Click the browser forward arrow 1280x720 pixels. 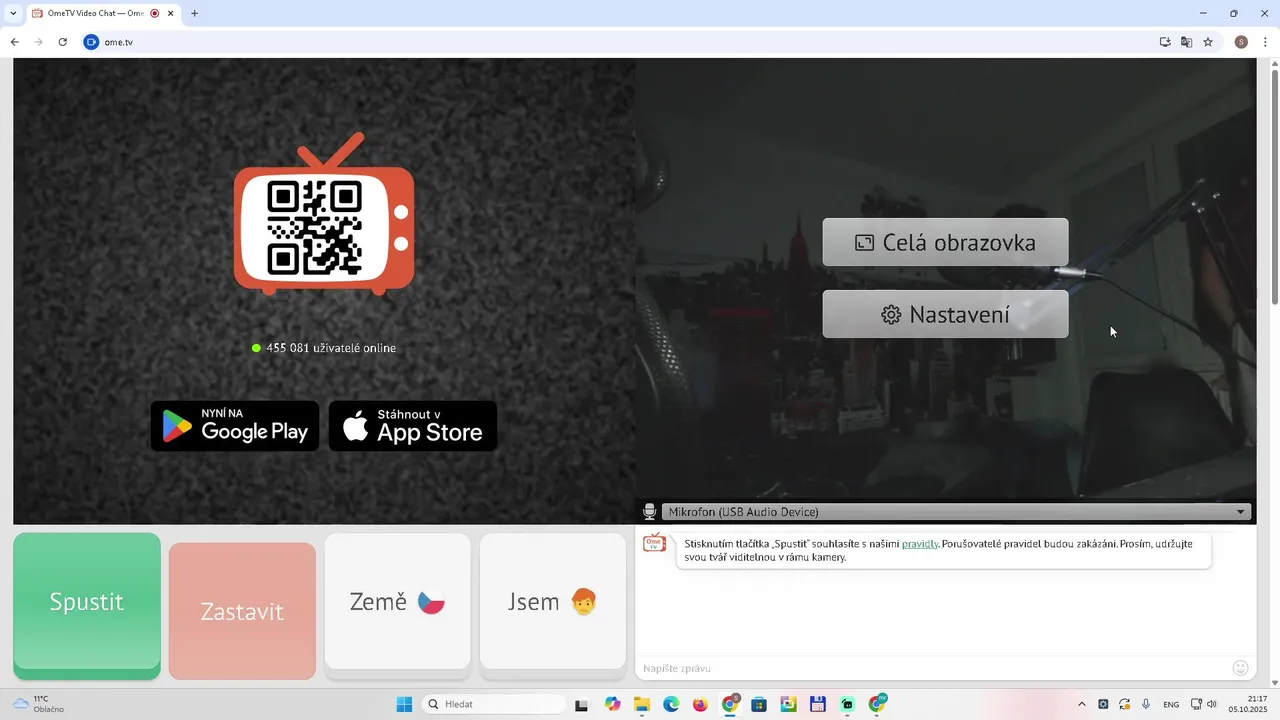[x=38, y=42]
